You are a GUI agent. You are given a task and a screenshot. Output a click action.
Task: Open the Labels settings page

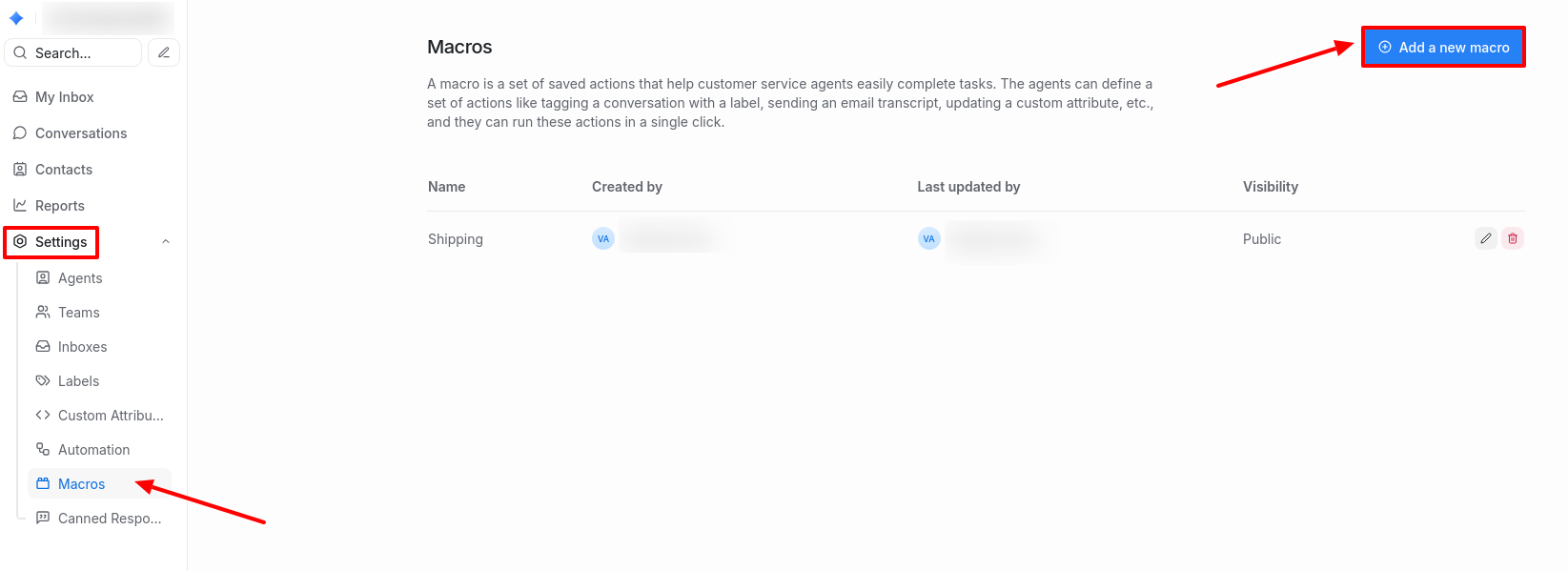[x=78, y=381]
